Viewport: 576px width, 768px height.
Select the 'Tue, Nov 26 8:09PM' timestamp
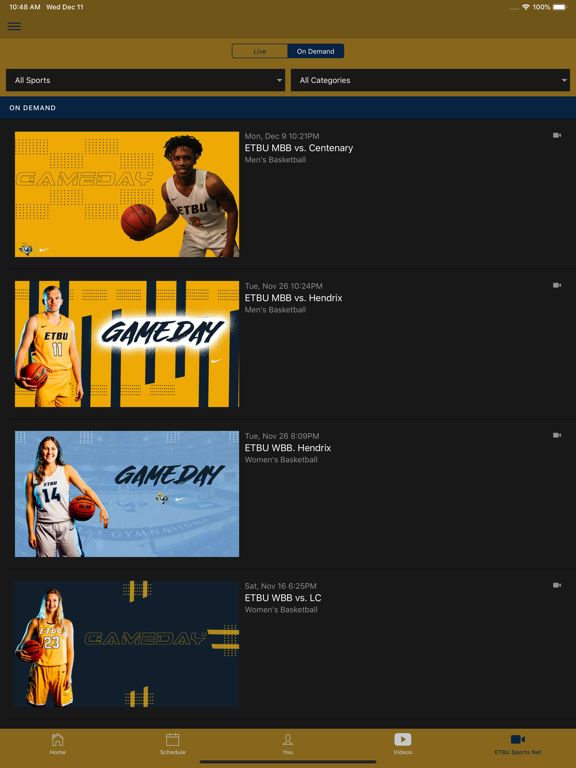tap(282, 436)
